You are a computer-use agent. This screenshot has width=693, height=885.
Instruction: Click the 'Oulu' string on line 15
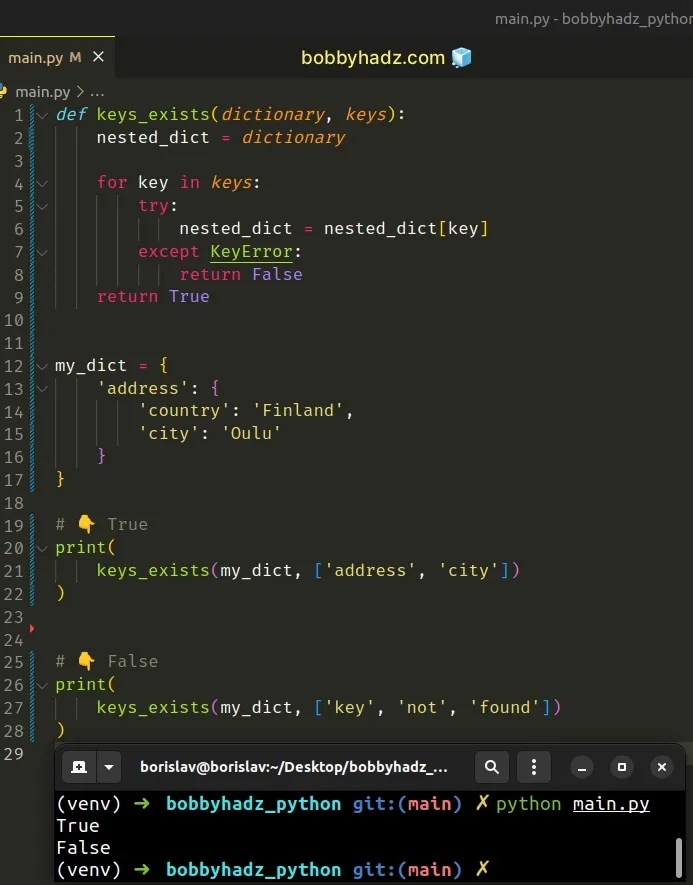click(x=251, y=433)
